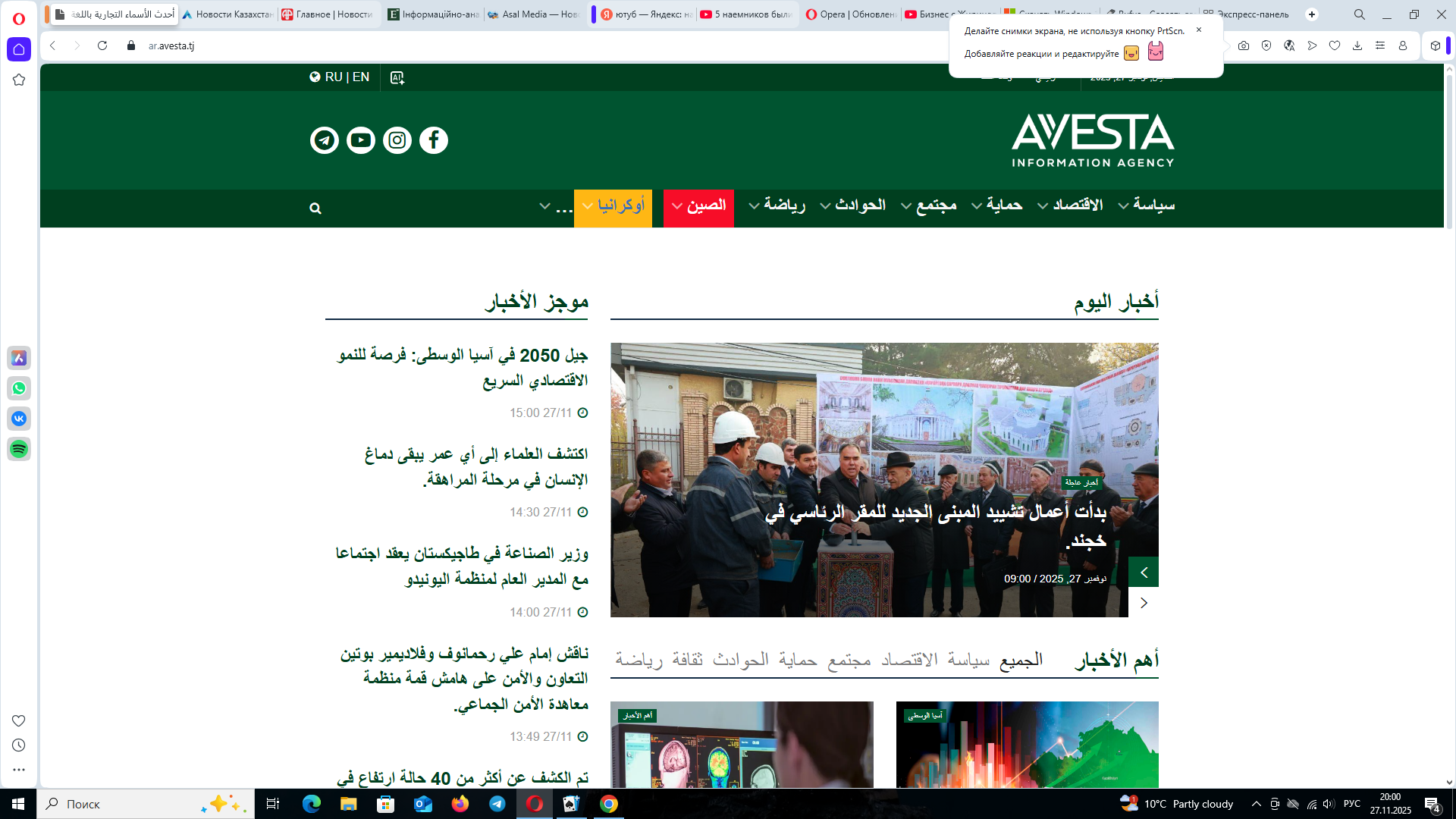Open the Easy Setup toolbar icon
This screenshot has height=819, width=1456.
1380,45
